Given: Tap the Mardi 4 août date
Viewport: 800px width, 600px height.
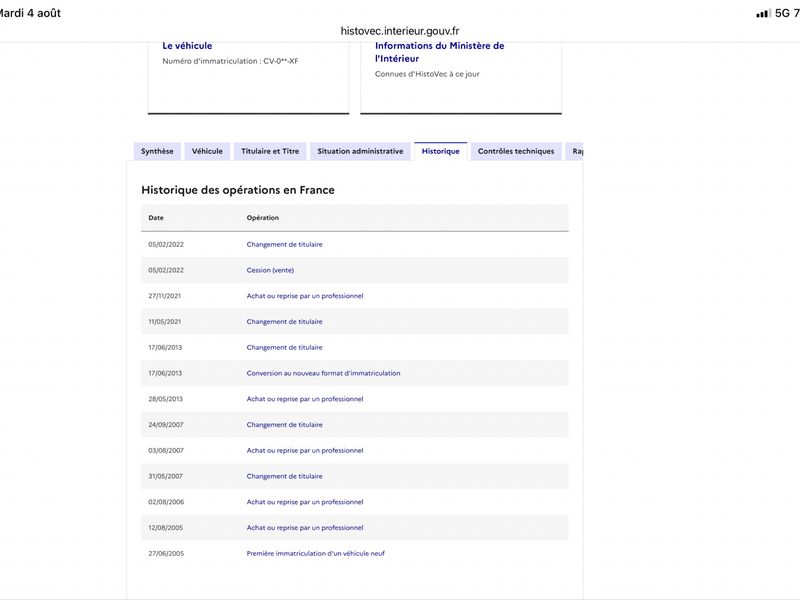Looking at the screenshot, I should click(30, 13).
